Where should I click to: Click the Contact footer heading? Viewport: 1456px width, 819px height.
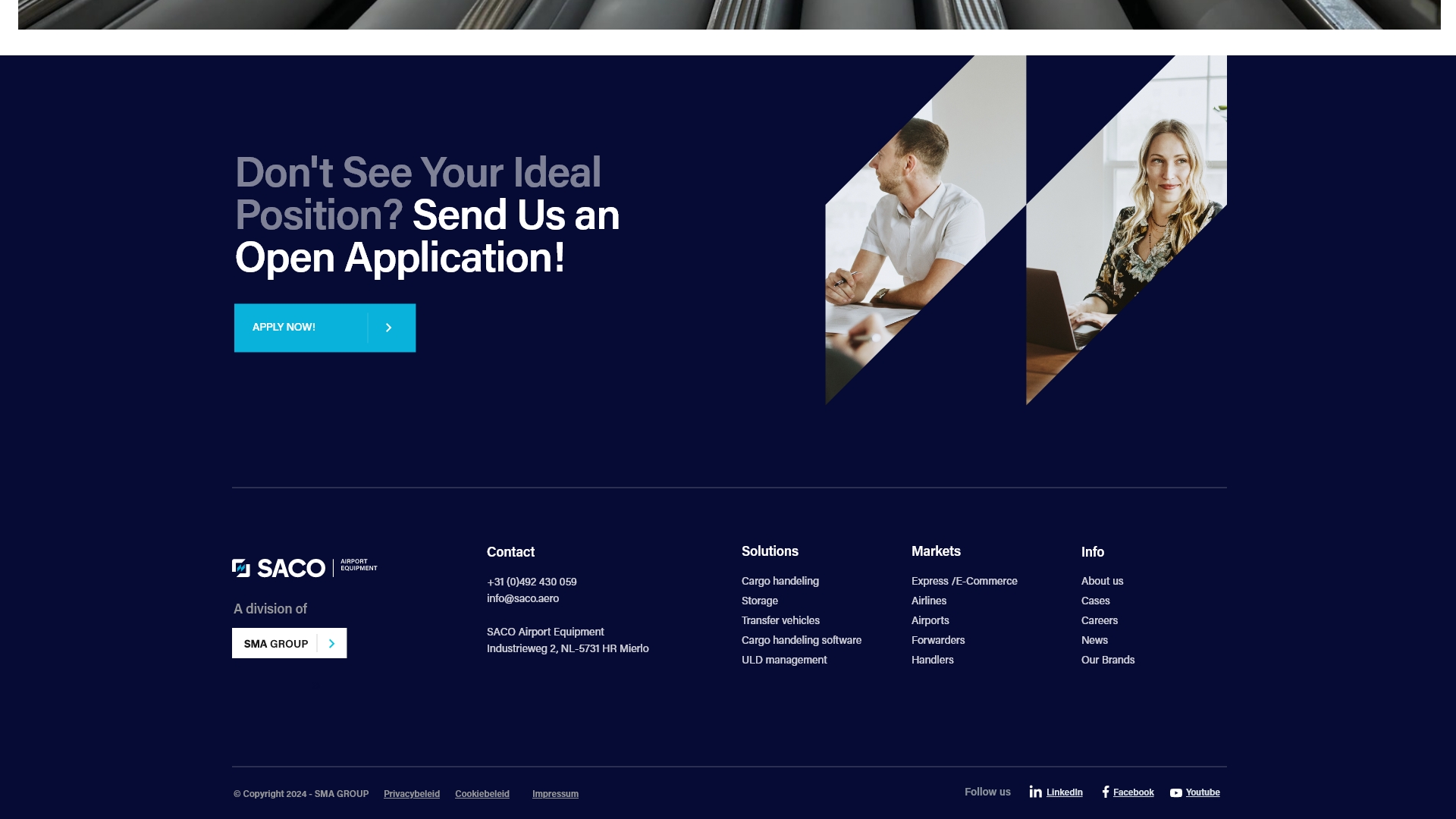tap(510, 552)
